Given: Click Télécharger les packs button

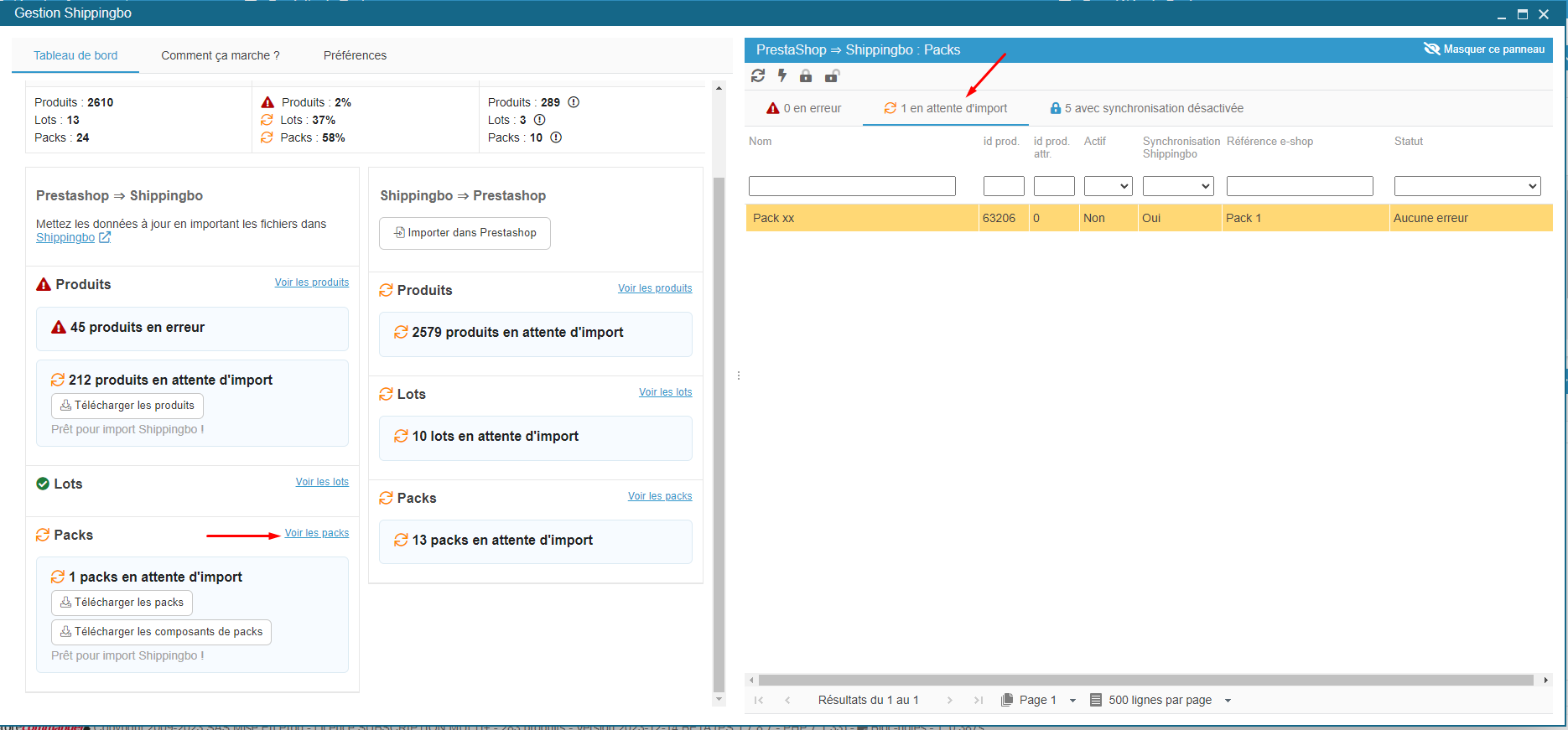Looking at the screenshot, I should tap(122, 603).
